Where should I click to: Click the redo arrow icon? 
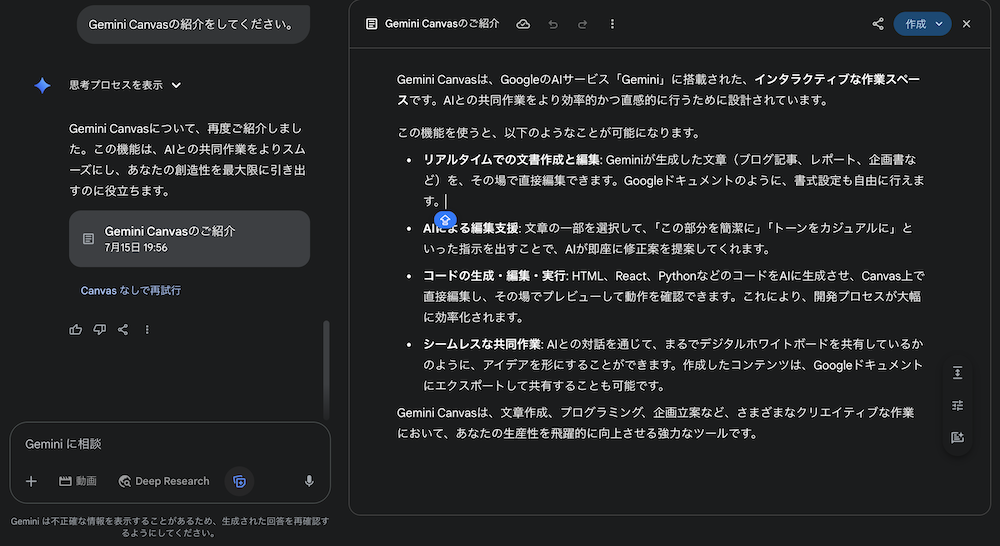[582, 24]
